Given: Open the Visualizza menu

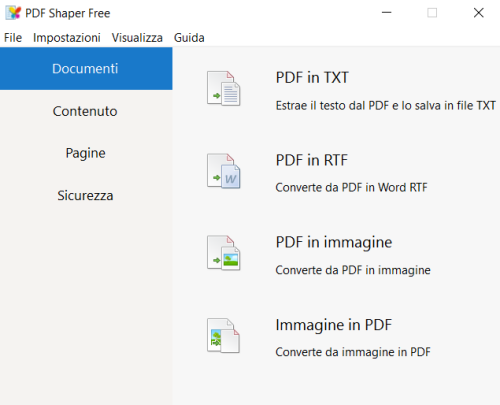Looking at the screenshot, I should click(137, 38).
